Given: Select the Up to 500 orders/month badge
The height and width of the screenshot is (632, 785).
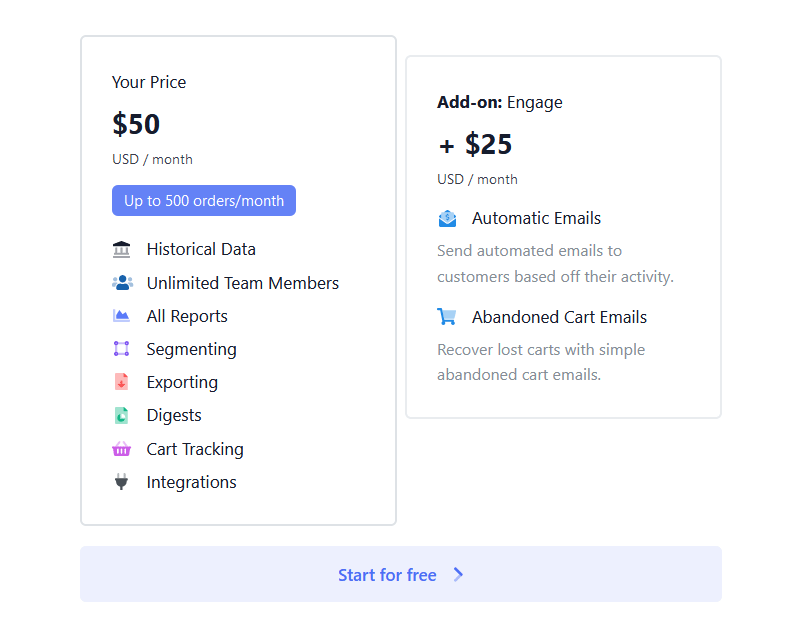Looking at the screenshot, I should coord(204,201).
